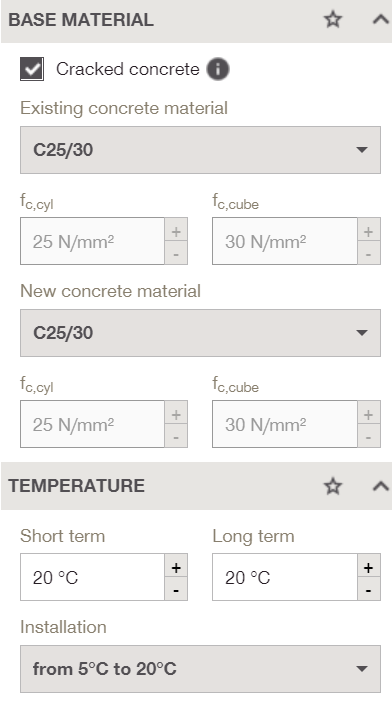
Task: Decrease Long term temperature with minus
Action: coord(369,590)
